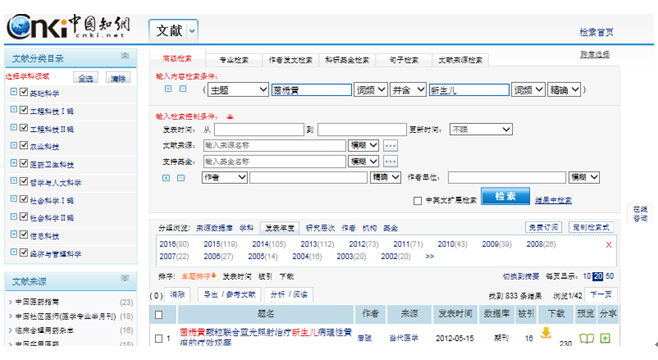Remove the author condition row (minus icon)
The height and width of the screenshot is (360, 658).
181,178
